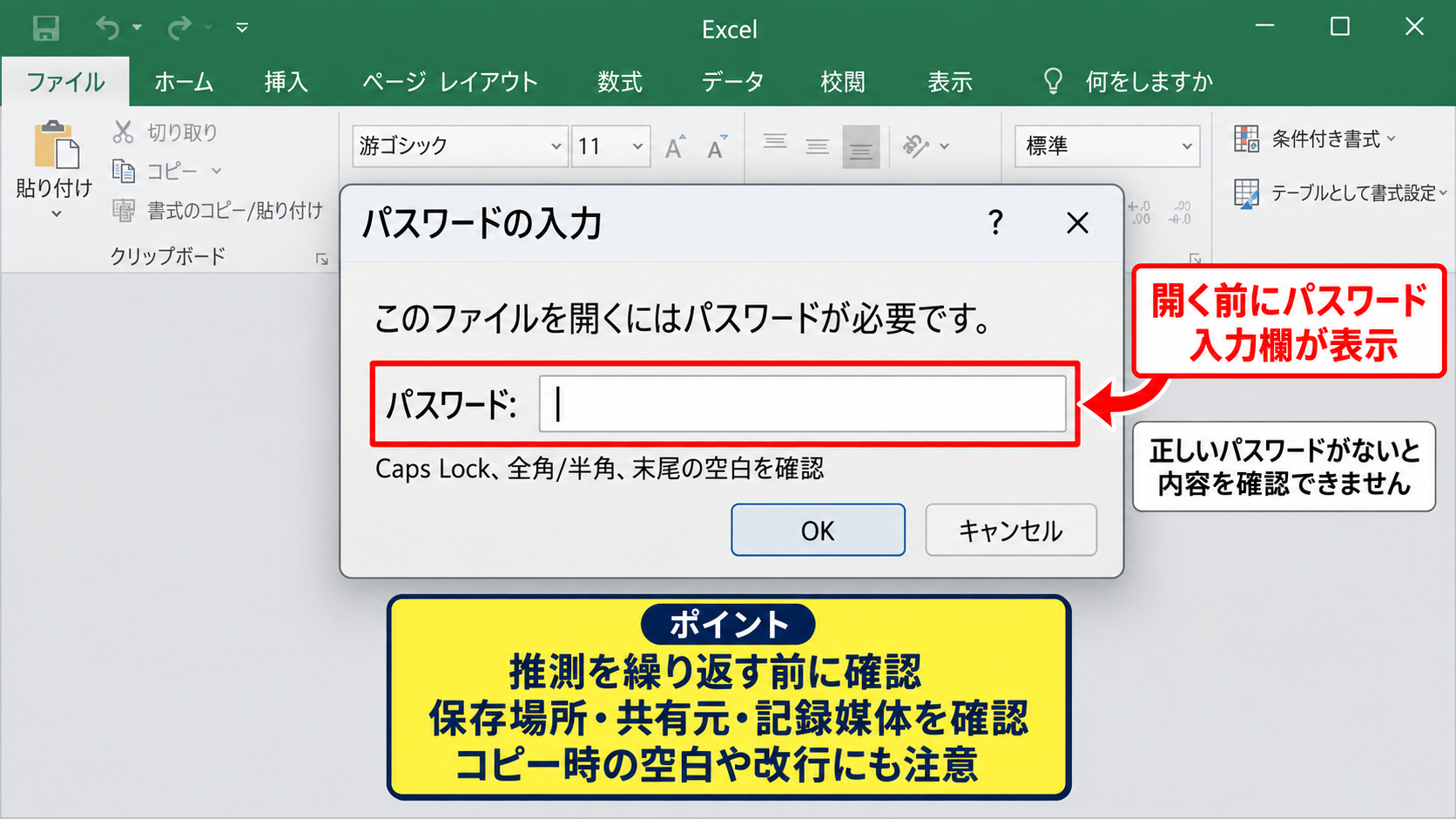Viewport: 1456px width, 819px height.
Task: Open テーブルとして書式設定 menu
Action: coord(1340,193)
